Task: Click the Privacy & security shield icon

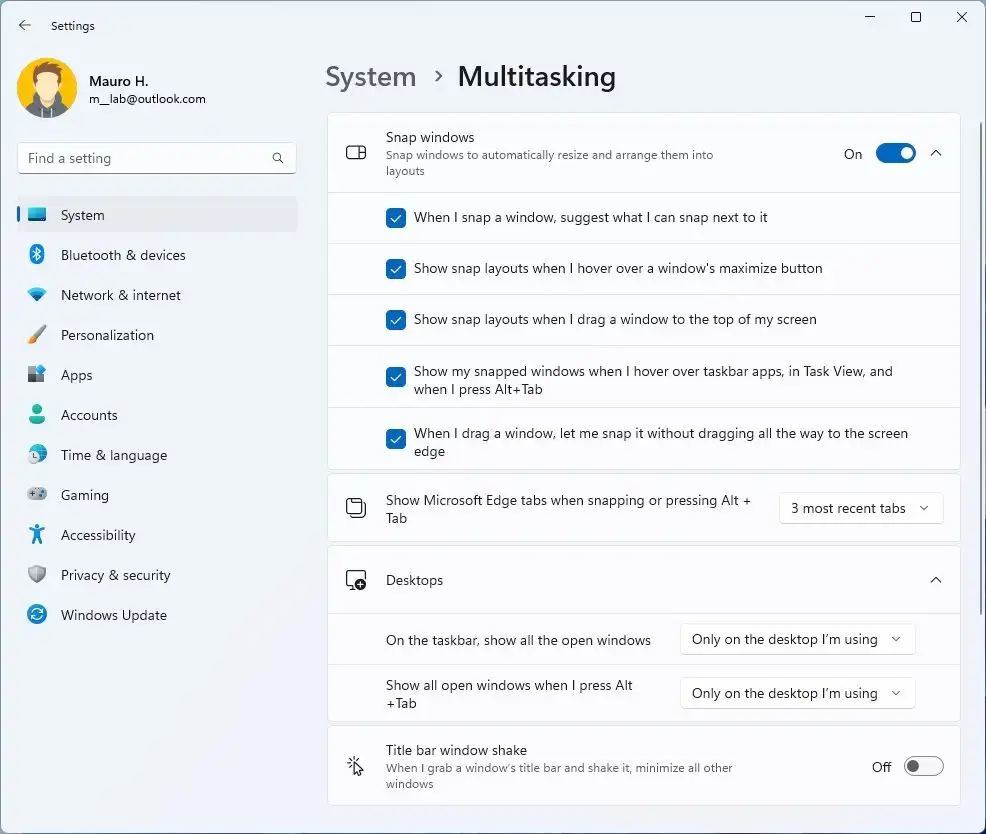Action: click(x=37, y=575)
